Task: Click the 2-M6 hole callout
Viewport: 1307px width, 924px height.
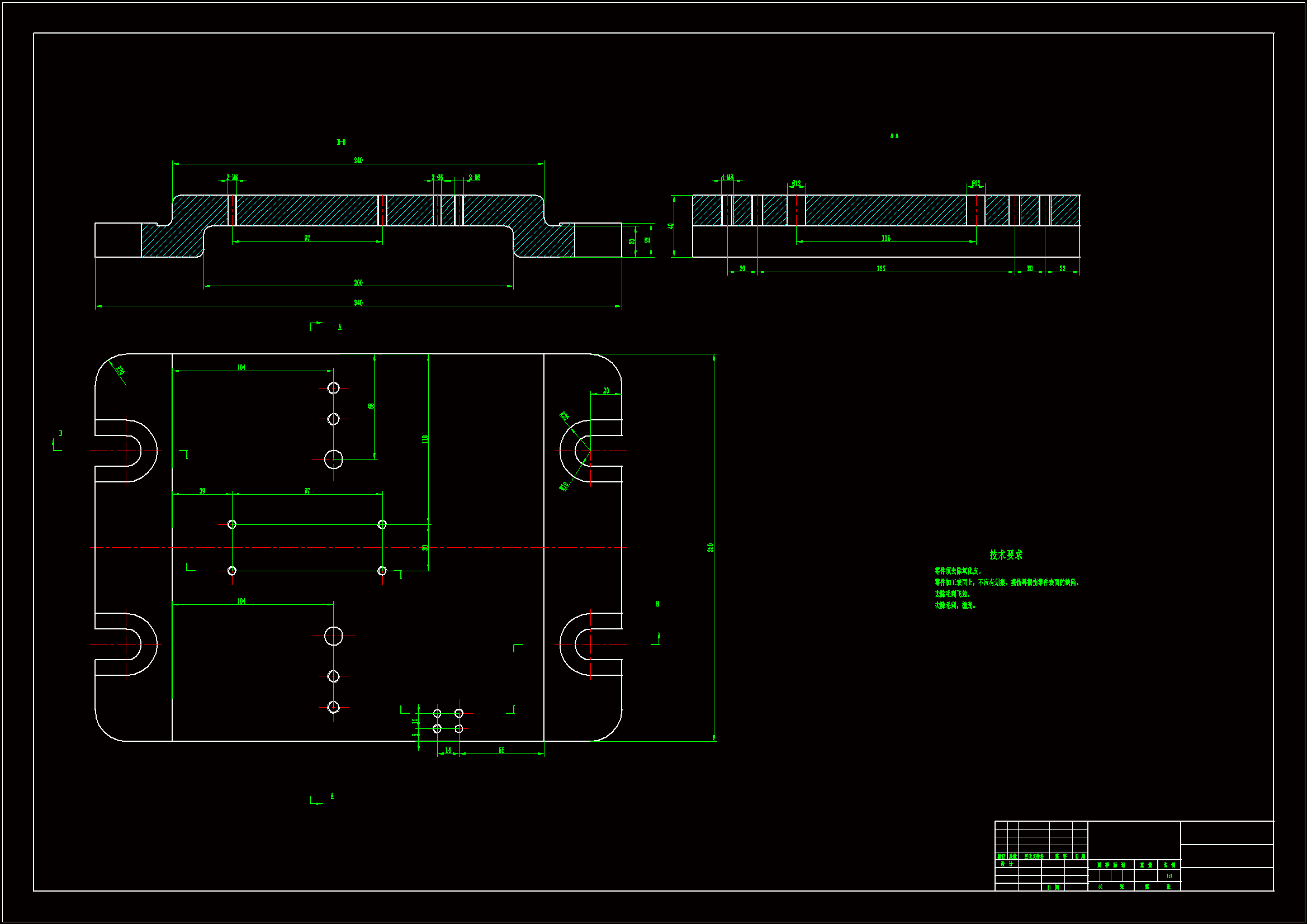Action: click(x=231, y=178)
